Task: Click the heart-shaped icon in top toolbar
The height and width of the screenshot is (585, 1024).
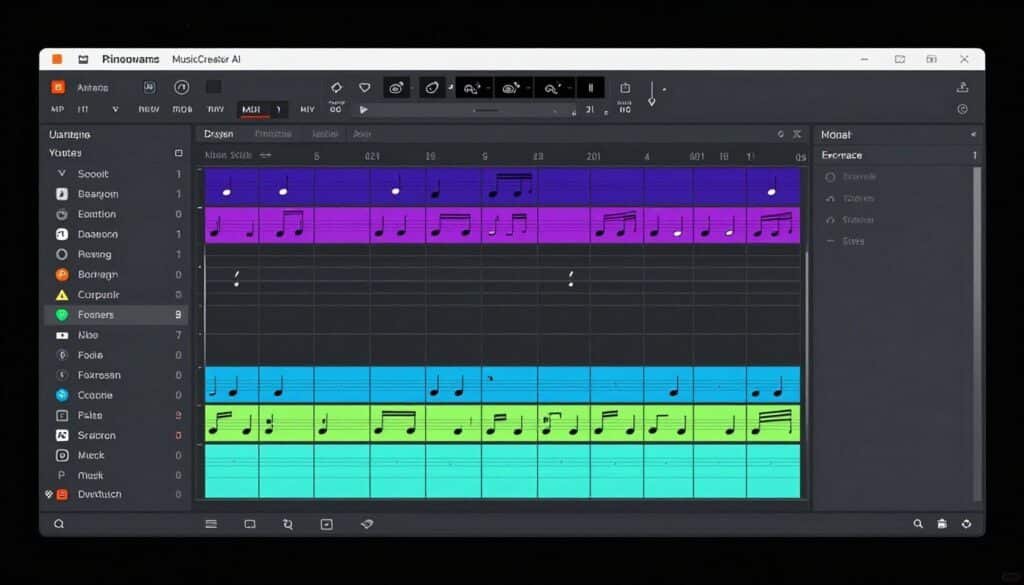Action: [365, 87]
